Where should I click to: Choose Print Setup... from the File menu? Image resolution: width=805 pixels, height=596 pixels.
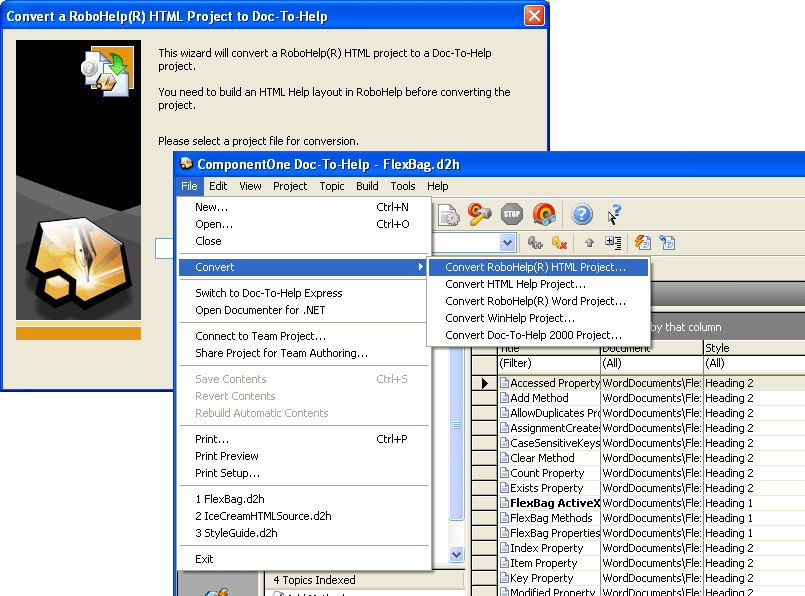(303, 473)
